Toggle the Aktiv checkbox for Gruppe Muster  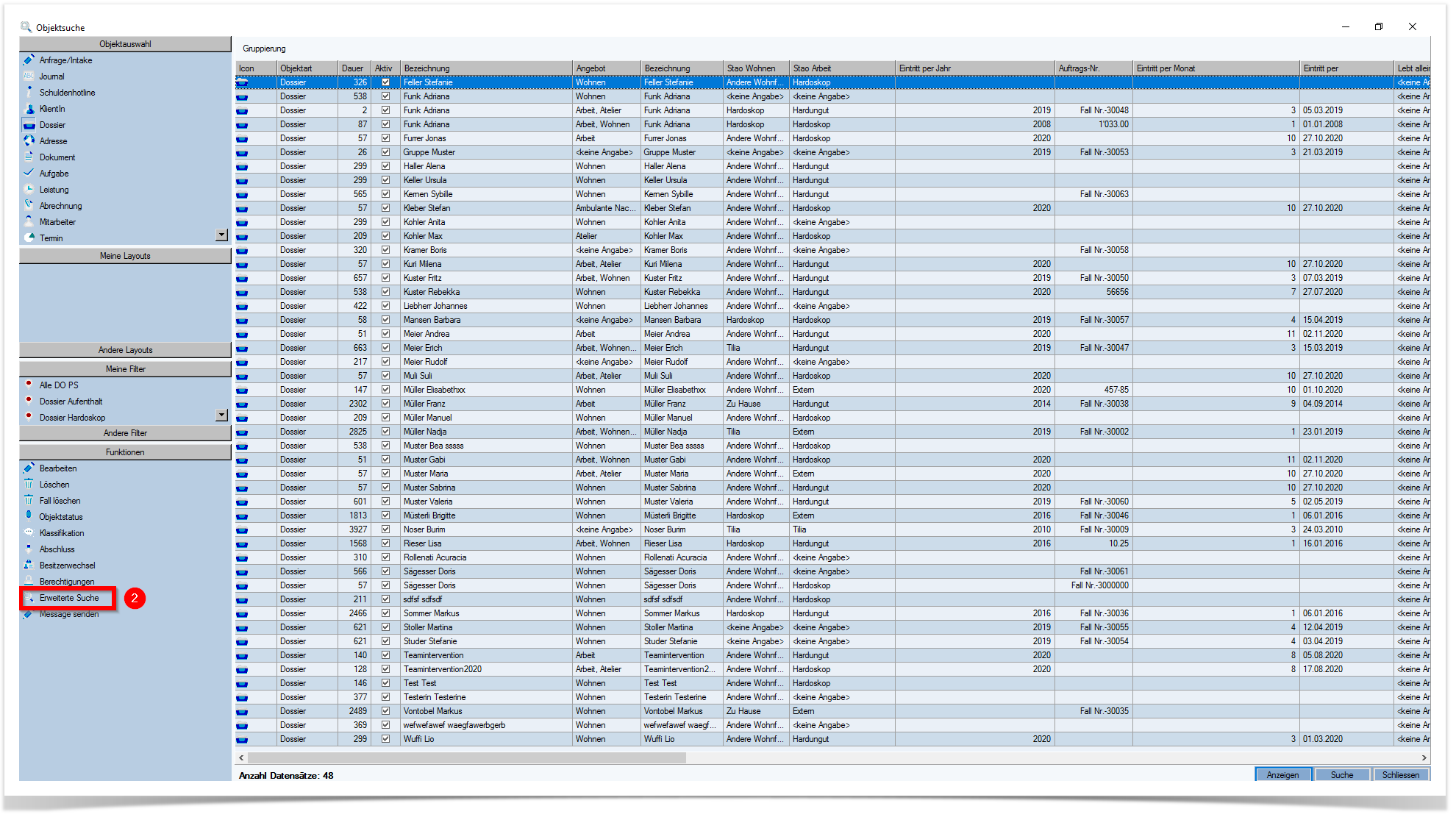coord(385,152)
